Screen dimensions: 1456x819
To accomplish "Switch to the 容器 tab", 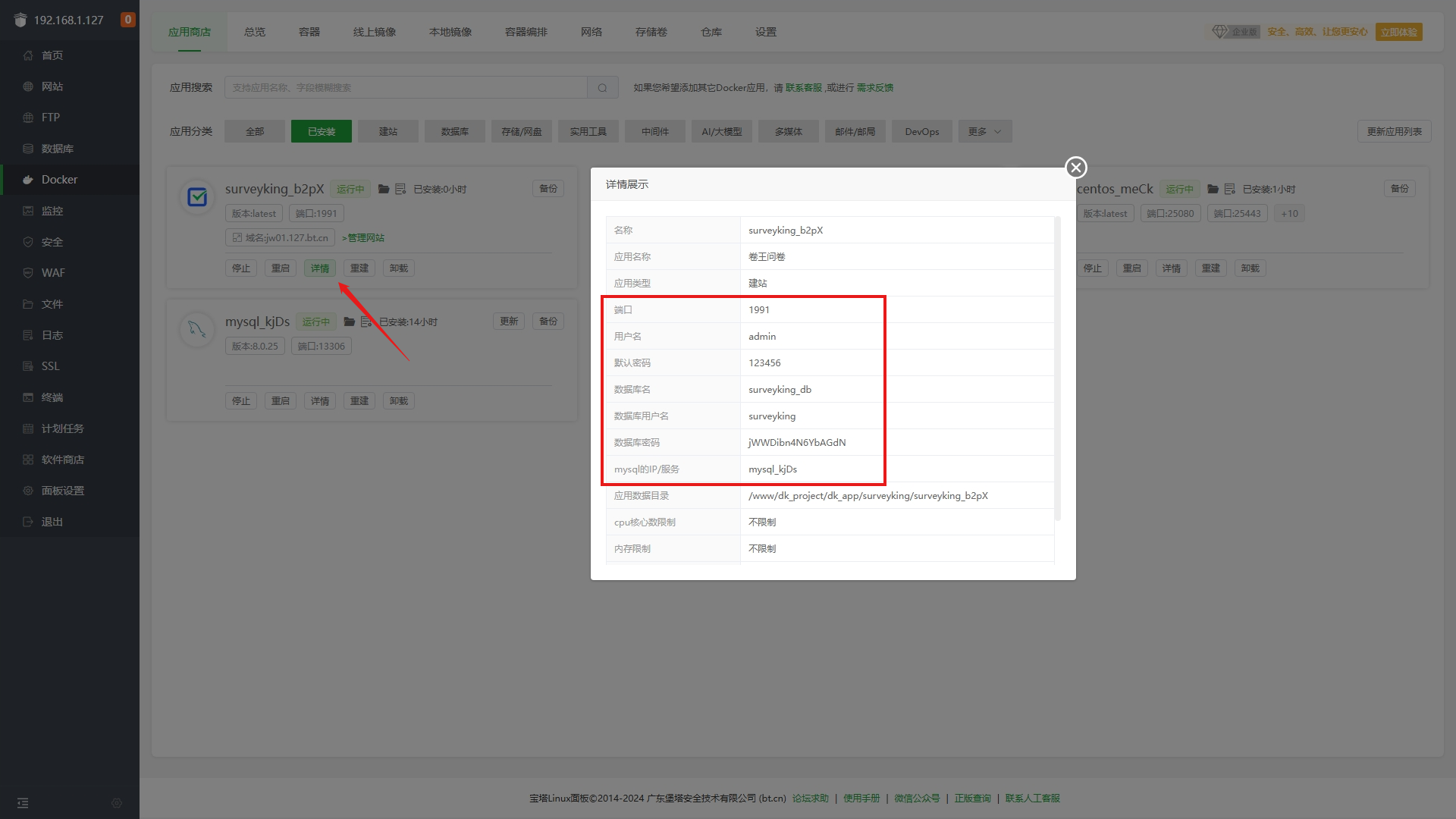I will coord(309,32).
